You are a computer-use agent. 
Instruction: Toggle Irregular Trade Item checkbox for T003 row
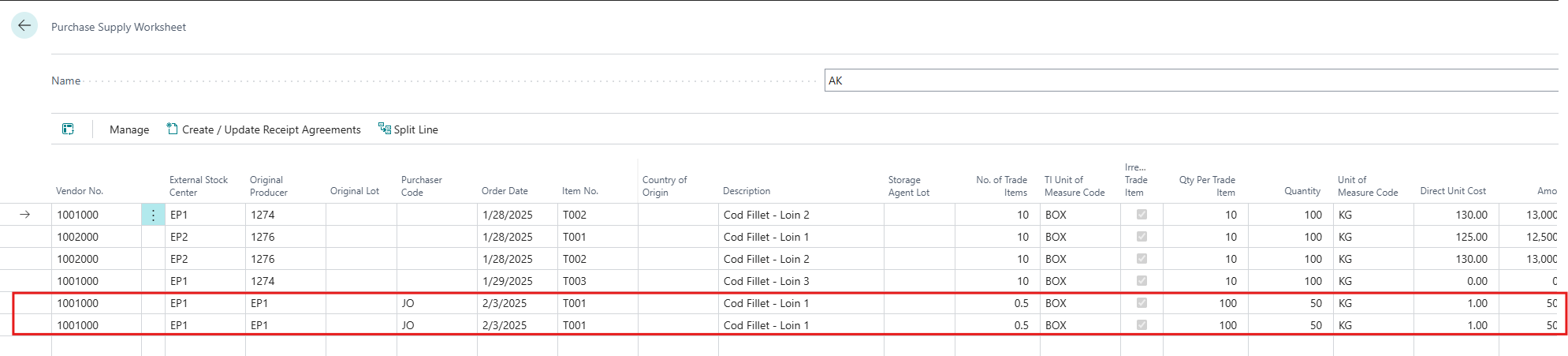coord(1142,281)
